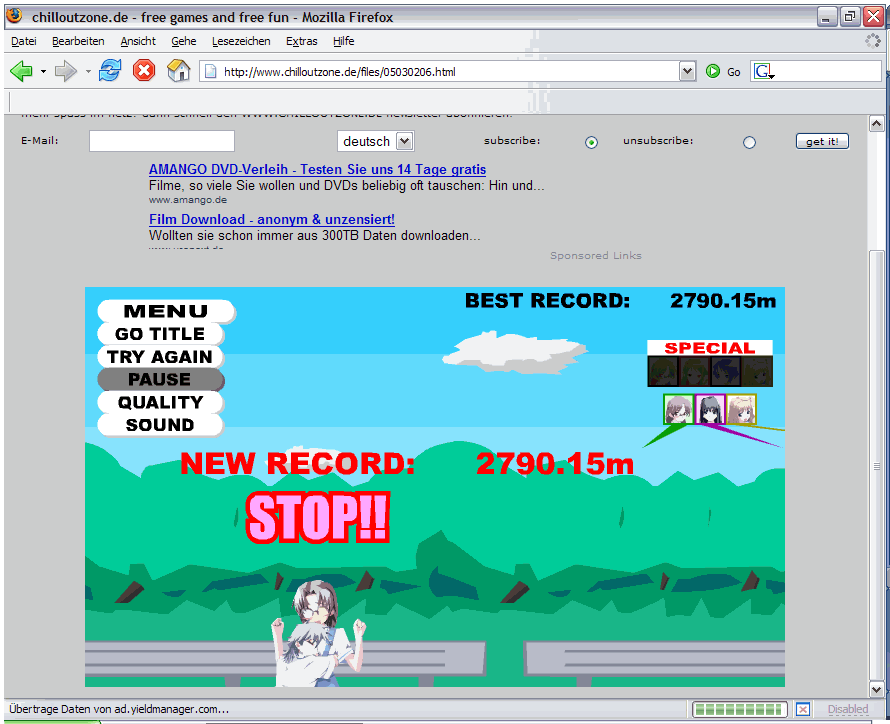Screen dimensions: 890x724
Task: Open the Lesezeichen menu
Action: (241, 41)
